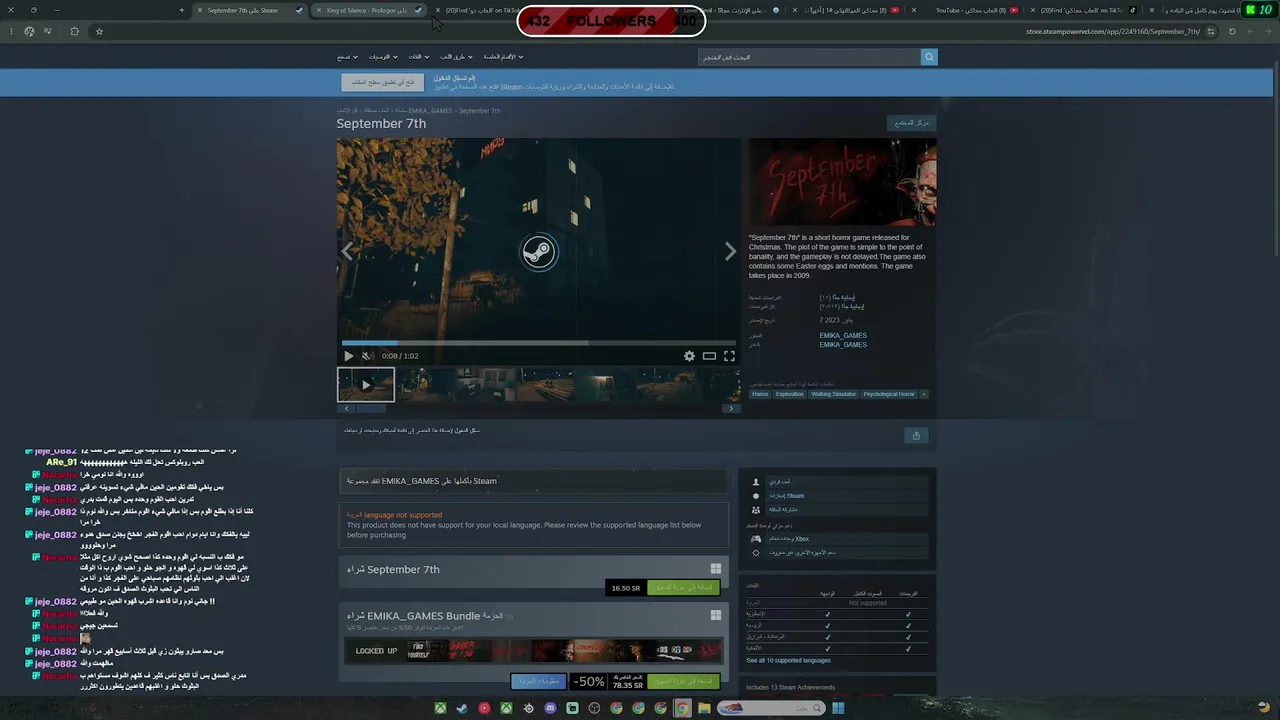1280x720 pixels.
Task: Show previous media with left arrow
Action: click(348, 252)
